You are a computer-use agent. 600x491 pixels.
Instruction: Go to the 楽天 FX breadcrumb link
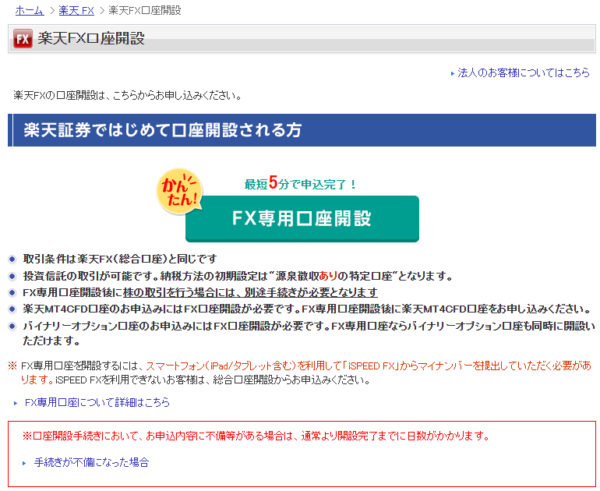[76, 10]
